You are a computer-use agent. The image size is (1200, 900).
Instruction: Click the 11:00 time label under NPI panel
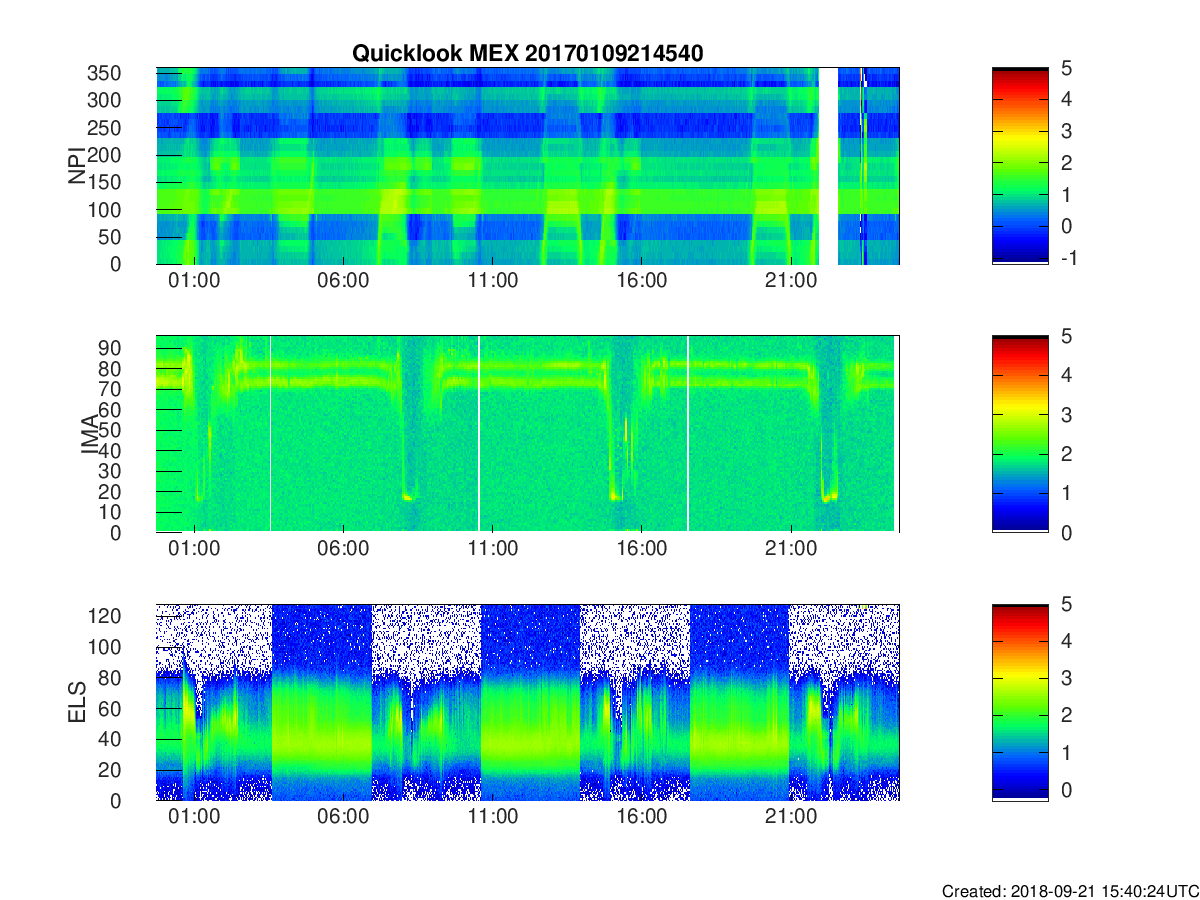tap(492, 281)
